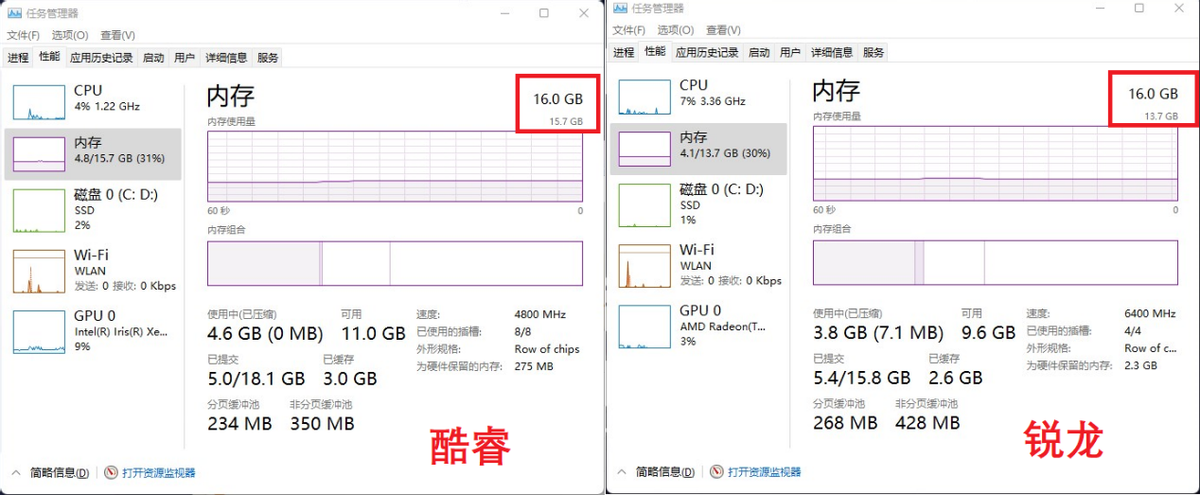Open resource monitor link in right window

point(764,472)
